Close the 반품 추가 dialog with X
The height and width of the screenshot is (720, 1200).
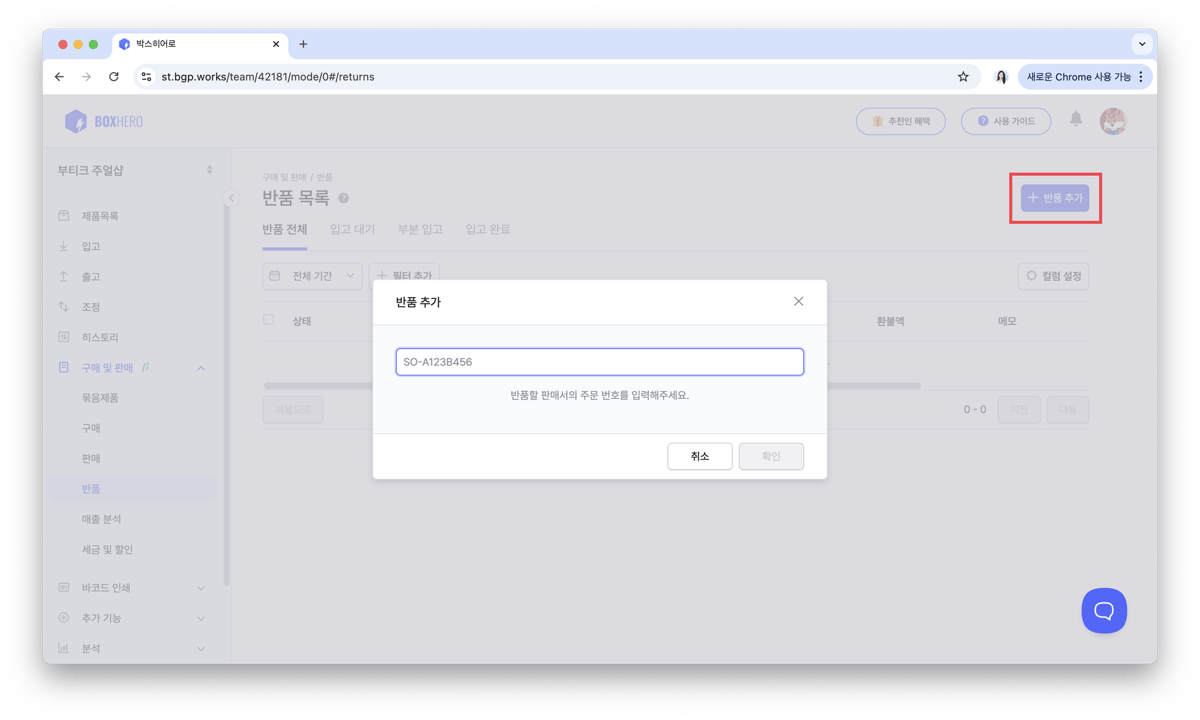pyautogui.click(x=798, y=301)
